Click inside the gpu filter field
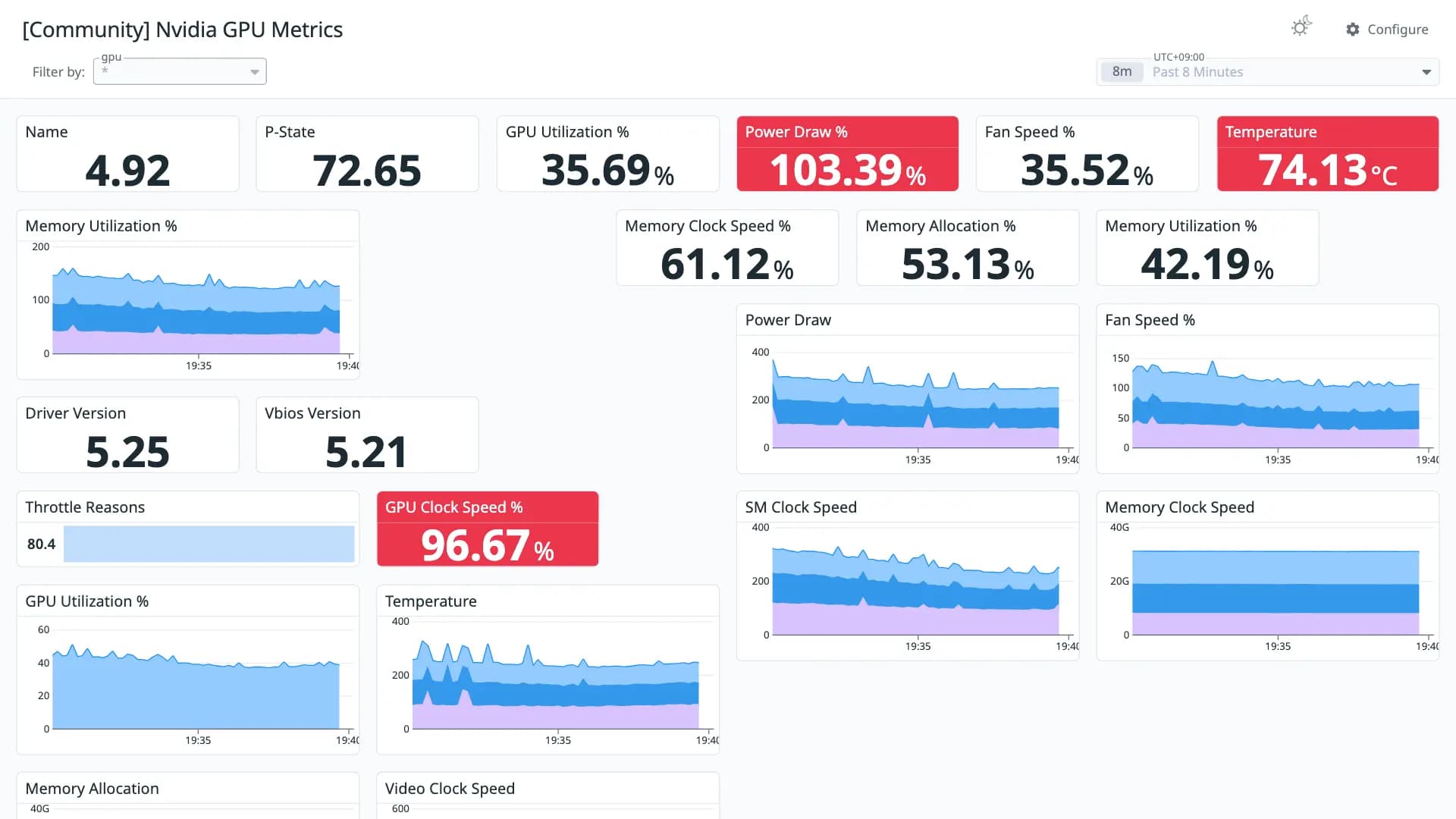The image size is (1456, 819). pyautogui.click(x=180, y=71)
